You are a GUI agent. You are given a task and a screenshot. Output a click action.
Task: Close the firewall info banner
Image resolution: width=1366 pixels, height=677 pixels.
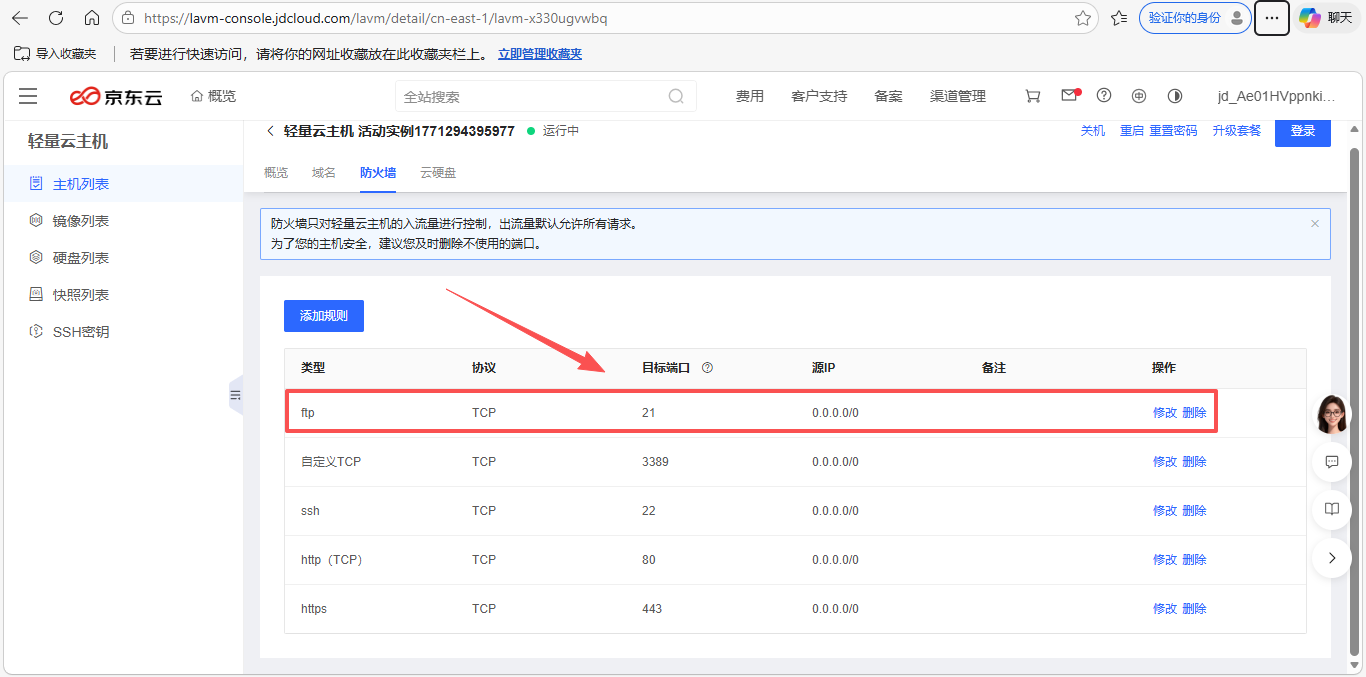(x=1315, y=224)
